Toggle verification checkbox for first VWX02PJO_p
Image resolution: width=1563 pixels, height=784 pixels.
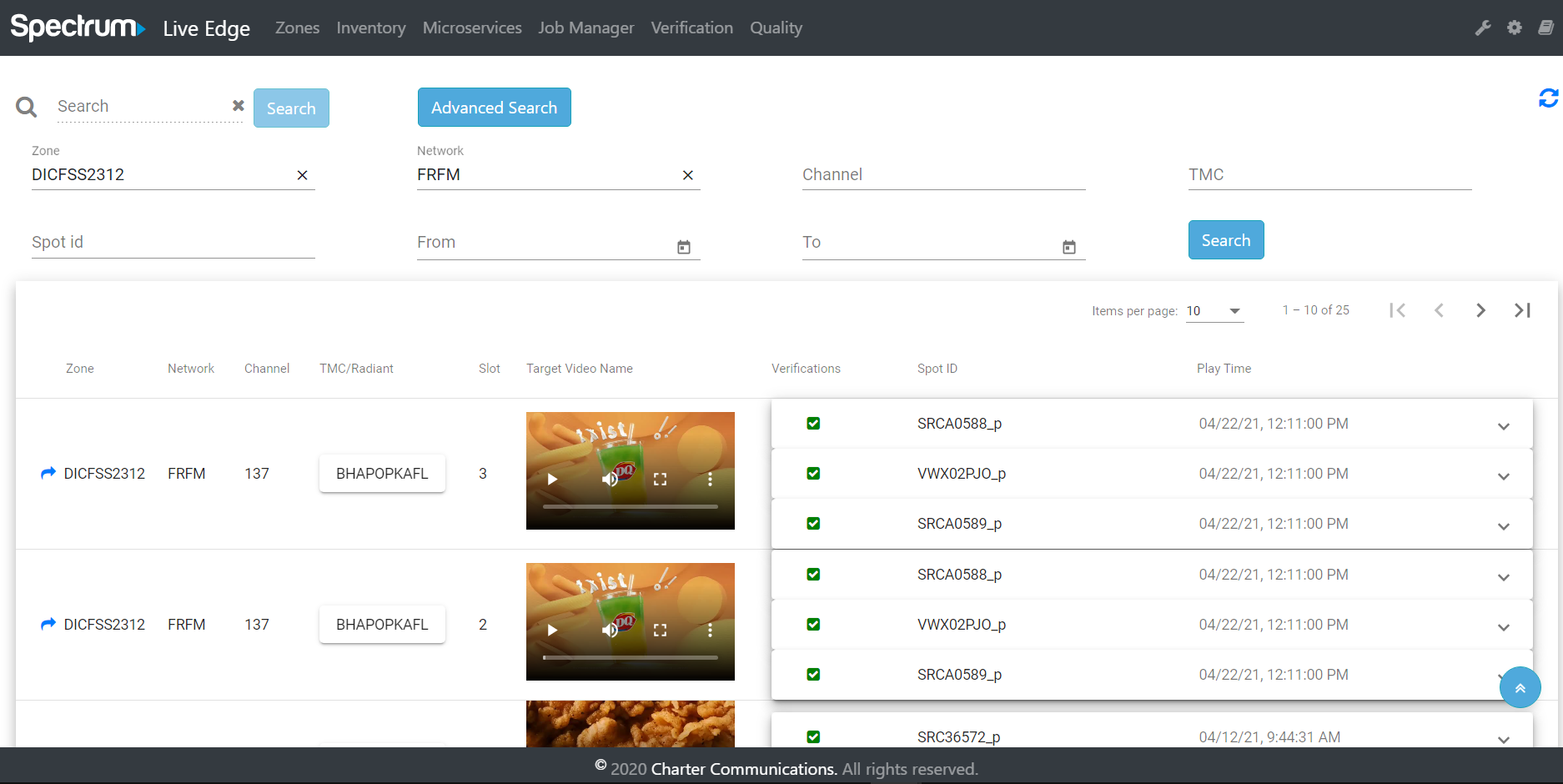(813, 474)
